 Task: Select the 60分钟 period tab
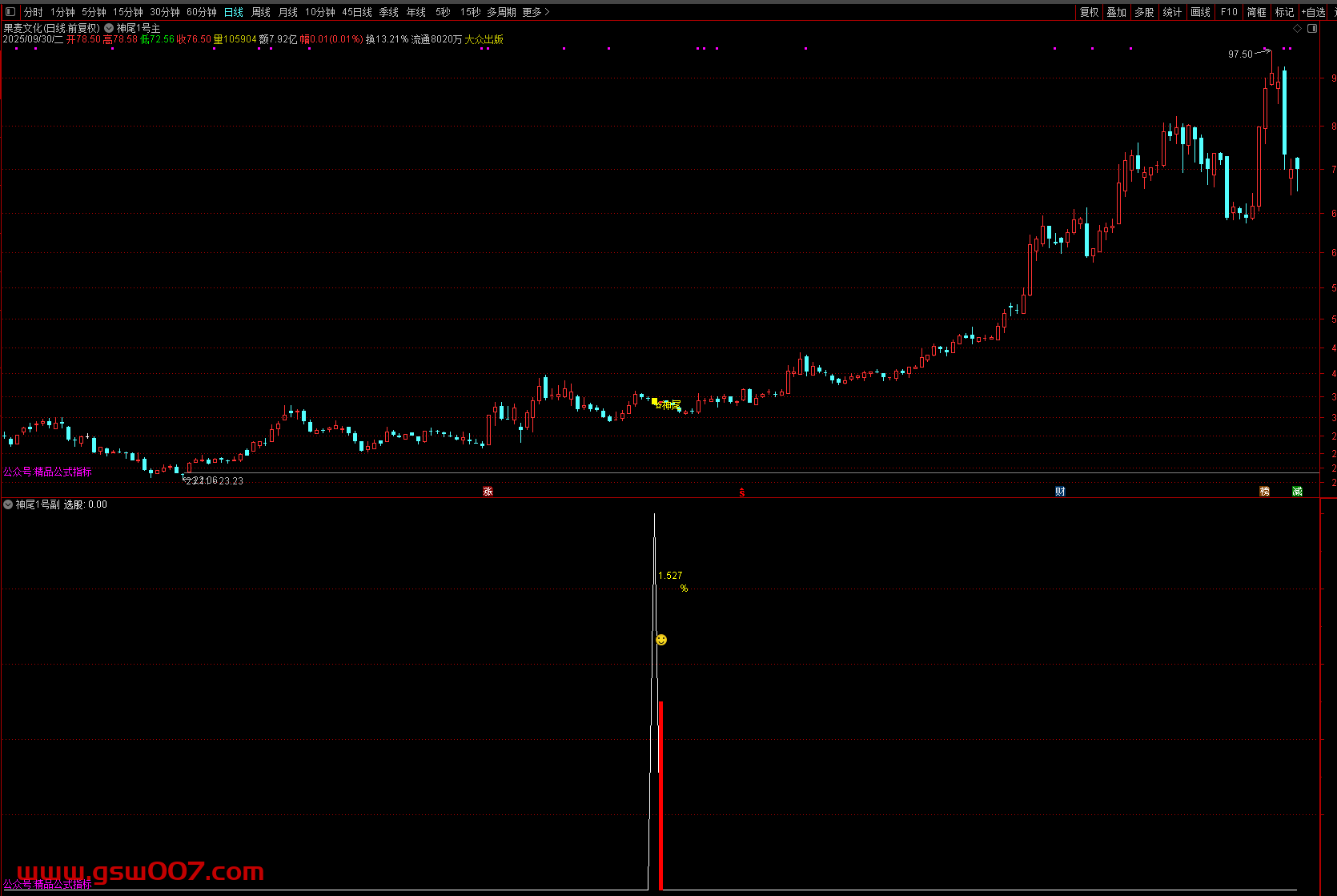pos(202,12)
